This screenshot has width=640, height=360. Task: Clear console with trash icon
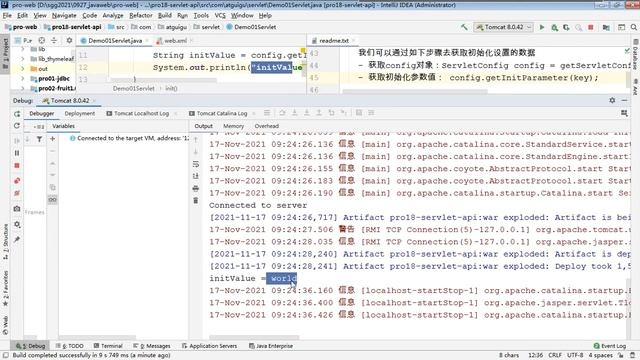click(196, 200)
